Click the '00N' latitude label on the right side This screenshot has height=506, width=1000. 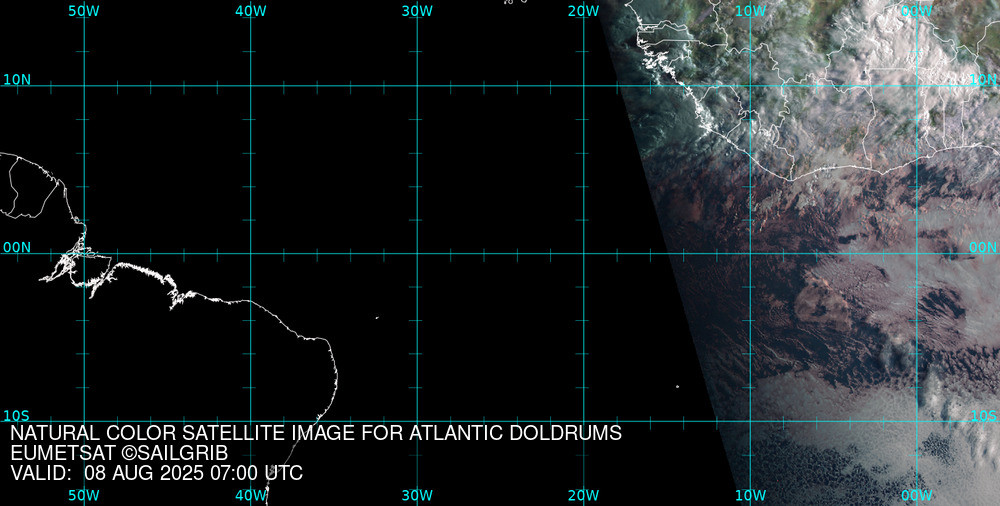point(983,248)
